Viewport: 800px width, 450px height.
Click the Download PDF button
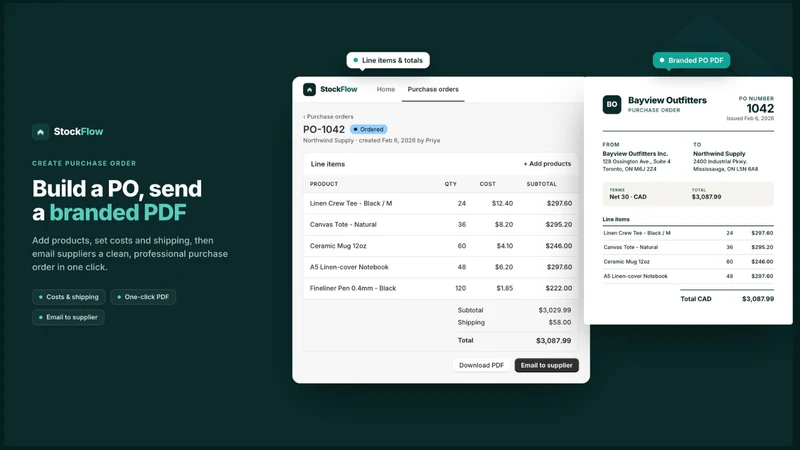coord(481,365)
